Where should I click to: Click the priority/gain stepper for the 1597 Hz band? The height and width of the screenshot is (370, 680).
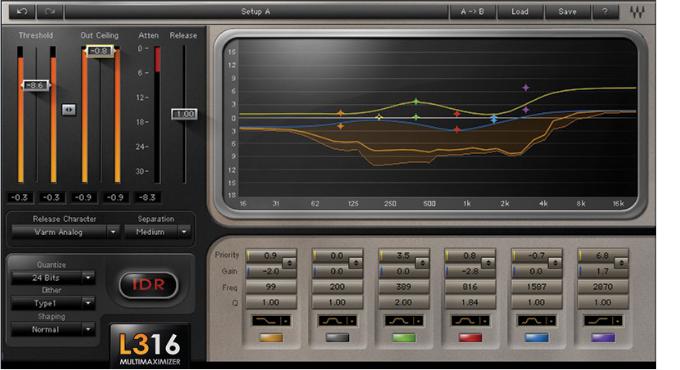click(x=555, y=263)
